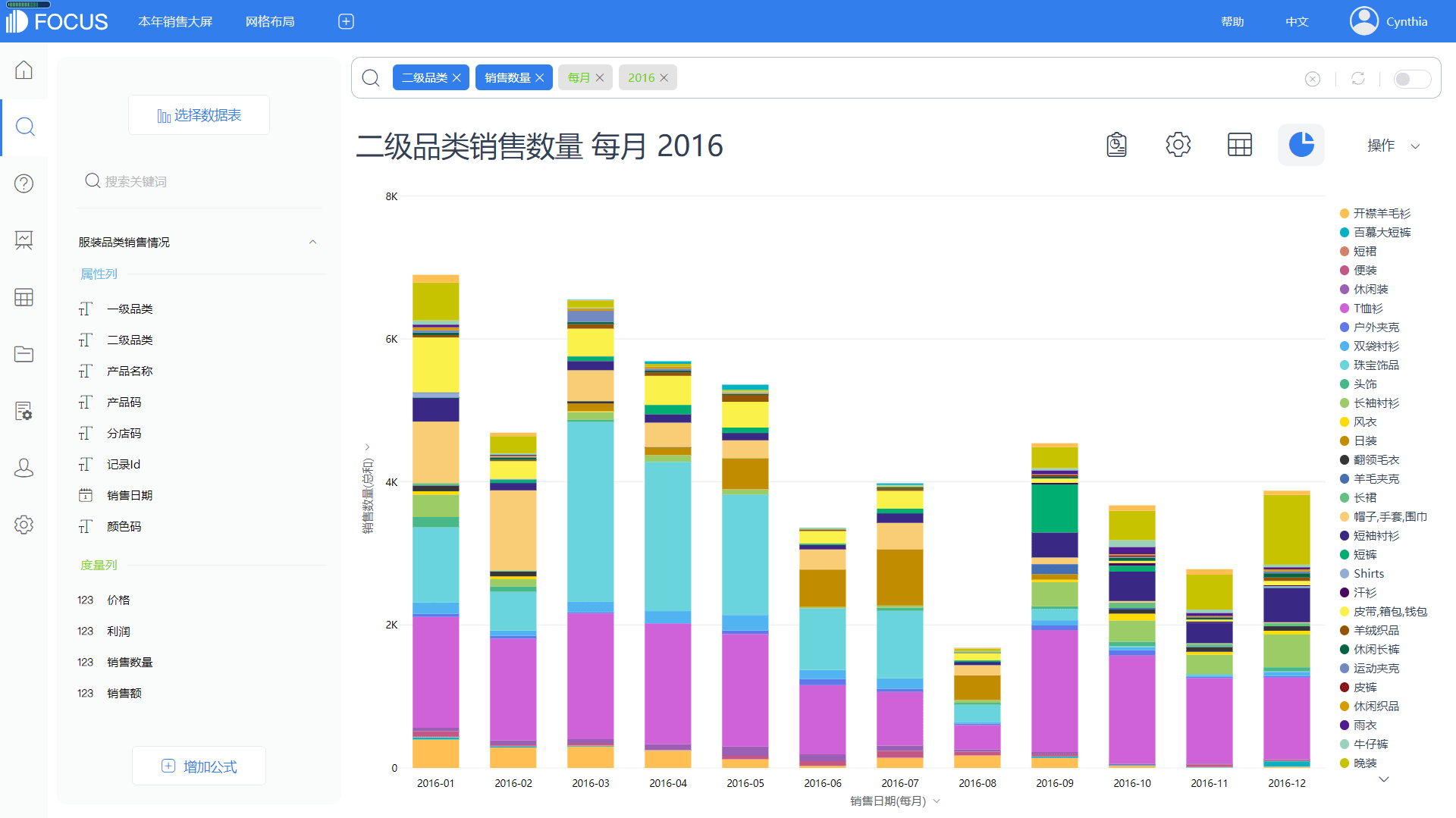The width and height of the screenshot is (1456, 818).
Task: Open the home icon in sidebar
Action: tap(24, 70)
